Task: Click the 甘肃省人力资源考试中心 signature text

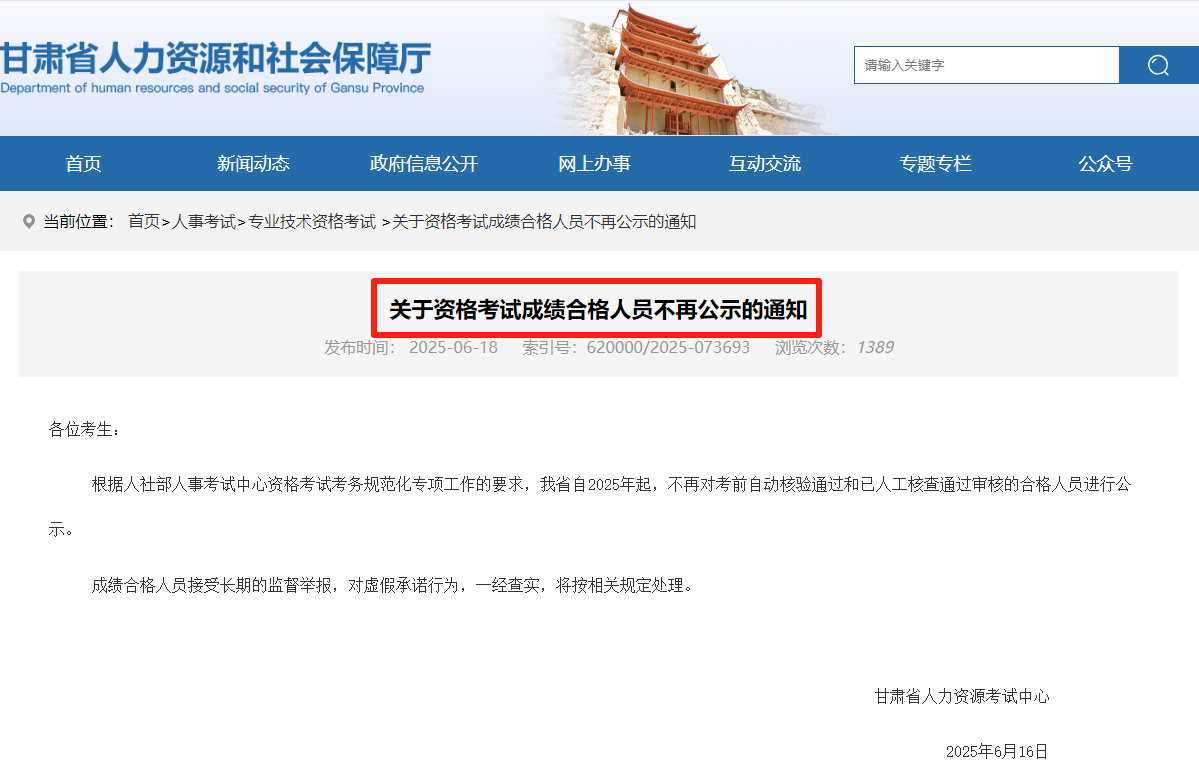Action: [x=962, y=696]
